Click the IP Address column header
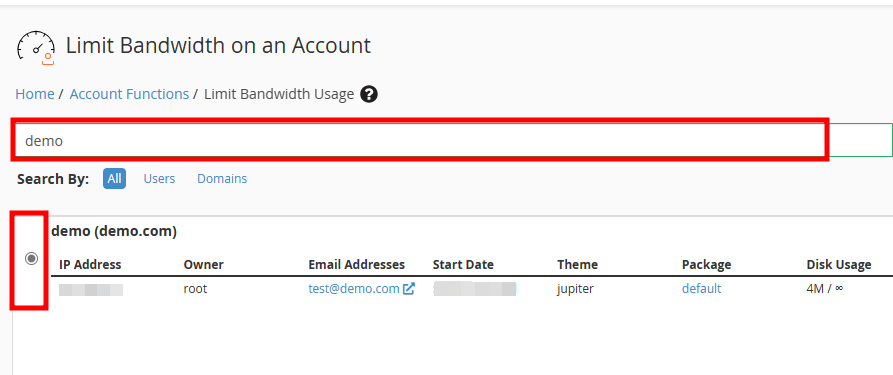This screenshot has height=375, width=893. coord(90,264)
